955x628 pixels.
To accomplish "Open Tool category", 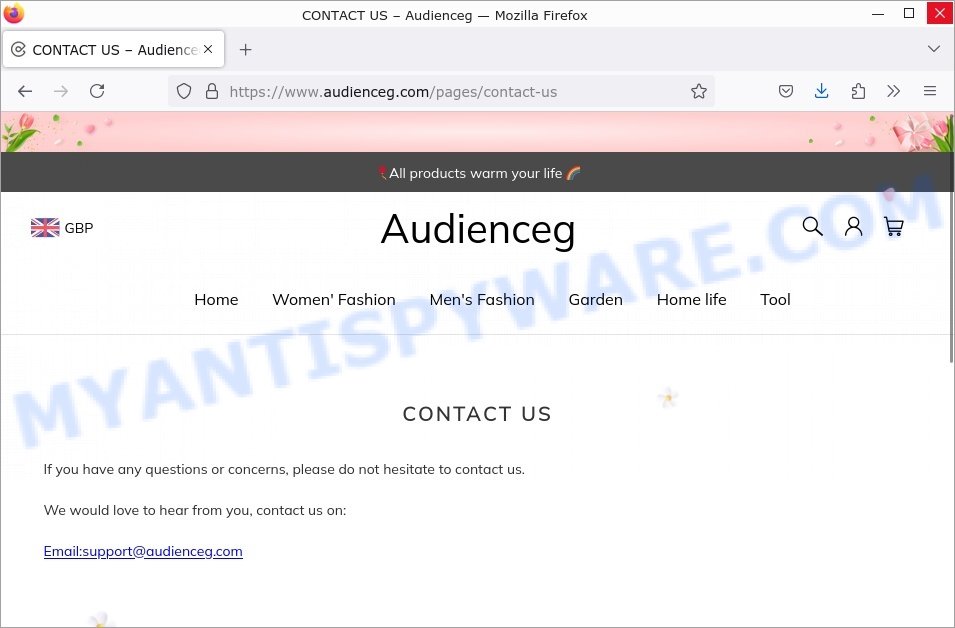I will (x=775, y=300).
